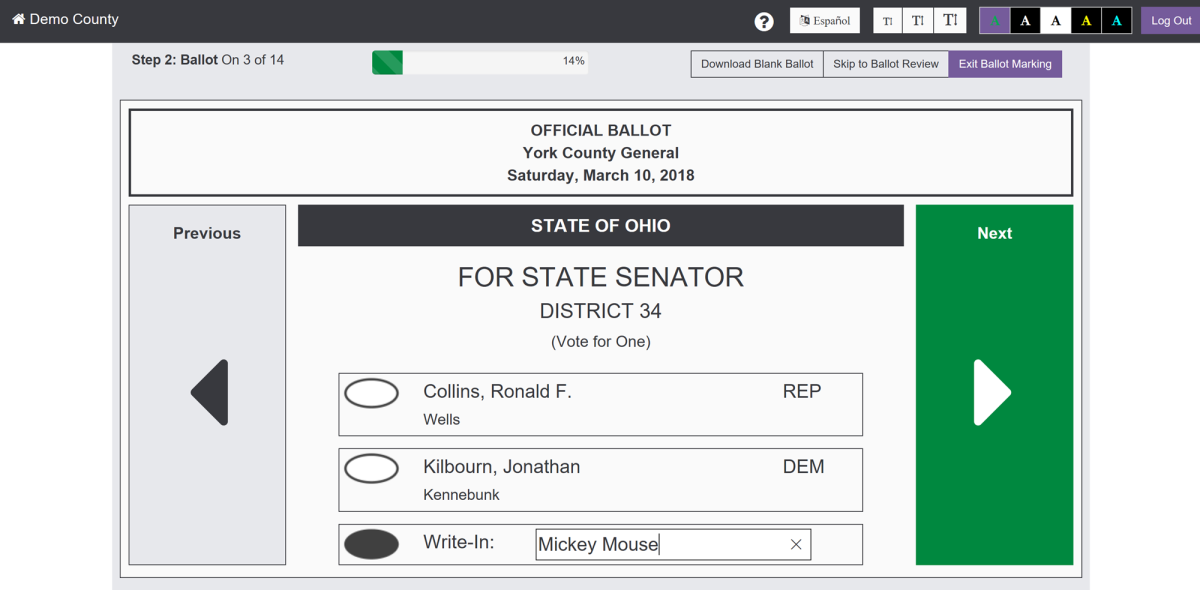Switch language to Español
This screenshot has height=590, width=1200.
825,21
